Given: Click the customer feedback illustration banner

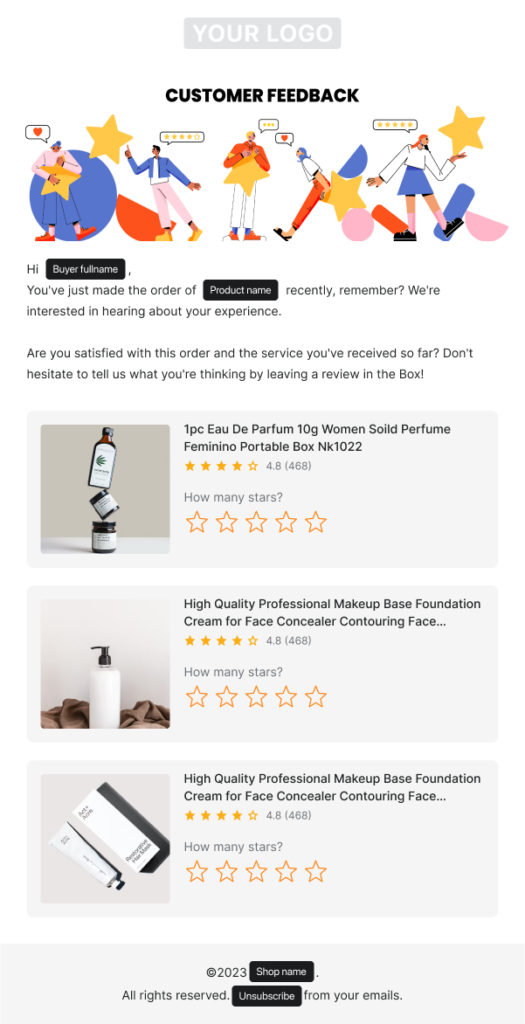Looking at the screenshot, I should (x=262, y=175).
